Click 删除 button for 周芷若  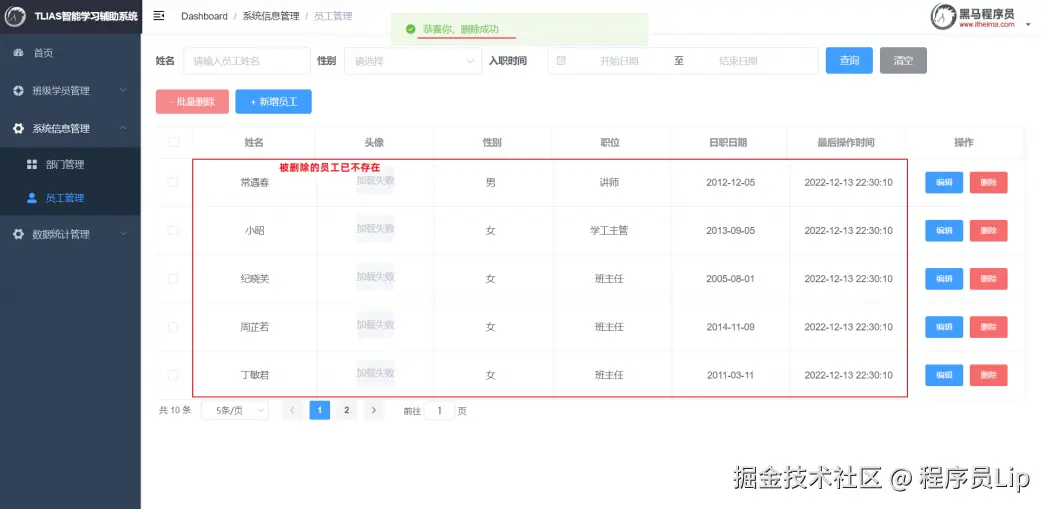point(989,327)
